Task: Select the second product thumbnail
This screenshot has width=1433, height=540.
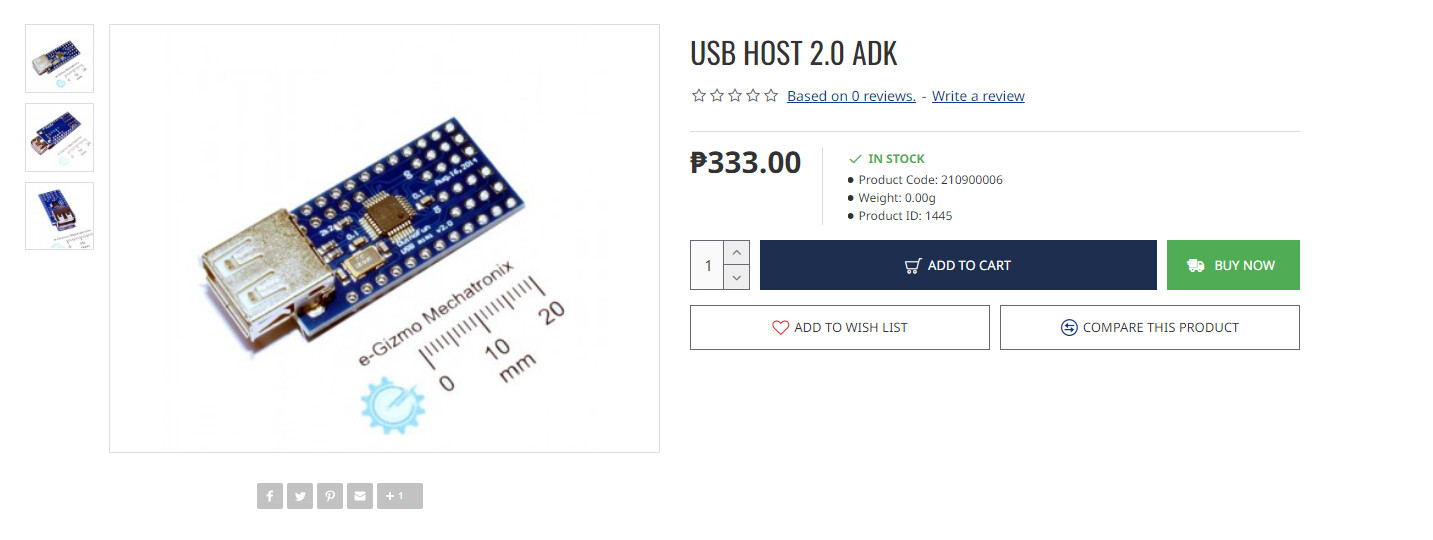Action: tap(59, 137)
